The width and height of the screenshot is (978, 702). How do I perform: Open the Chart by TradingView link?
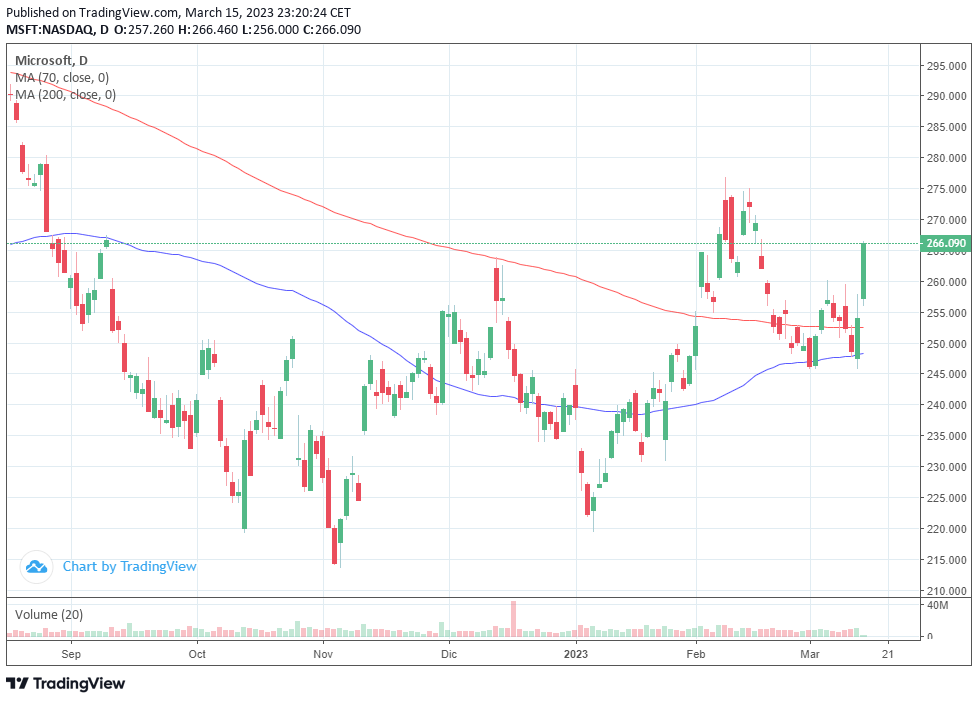130,567
